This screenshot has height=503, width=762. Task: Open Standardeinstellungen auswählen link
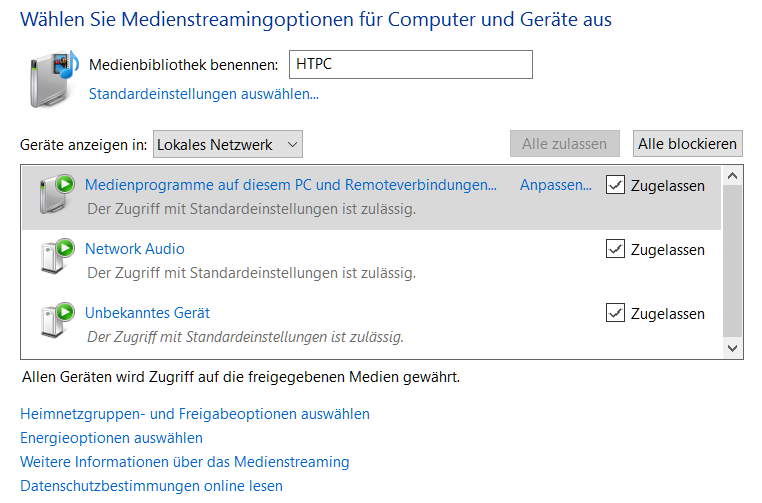tap(204, 94)
